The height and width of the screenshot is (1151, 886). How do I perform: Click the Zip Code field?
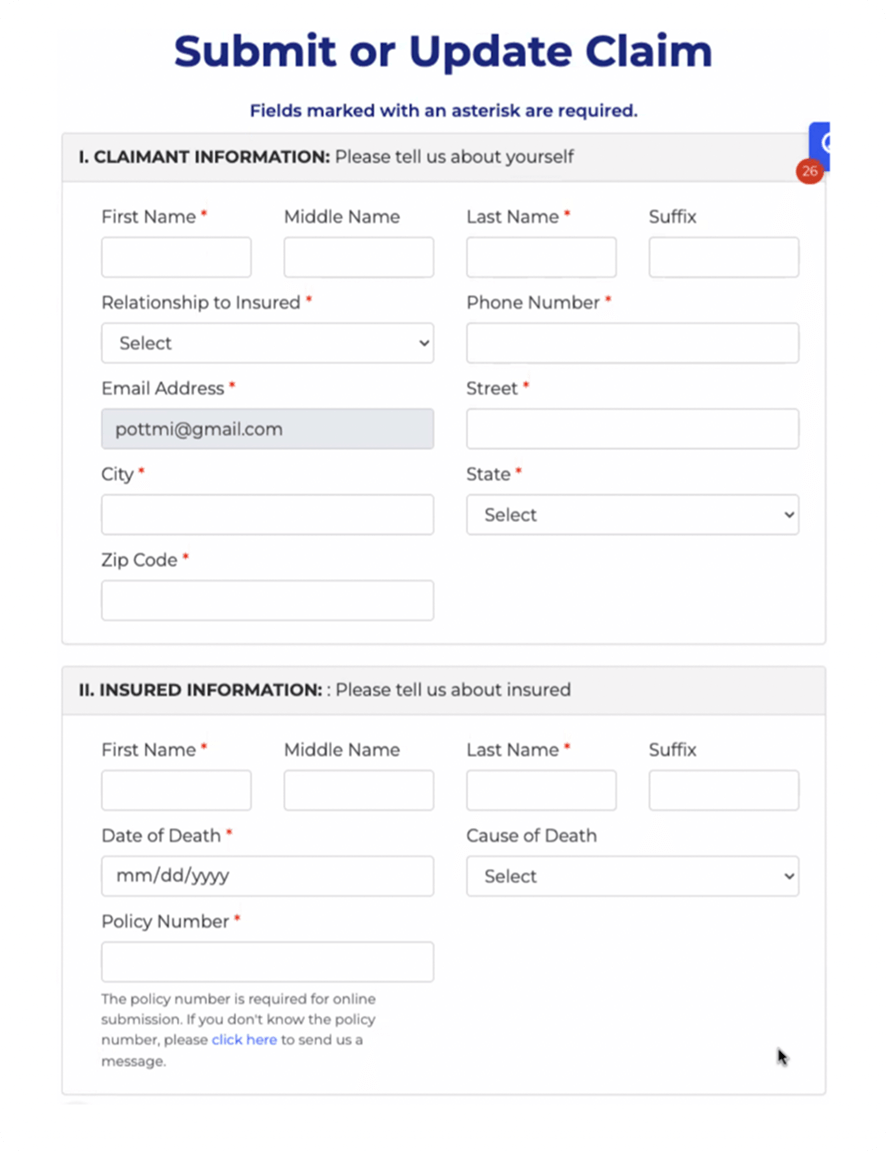(x=267, y=600)
